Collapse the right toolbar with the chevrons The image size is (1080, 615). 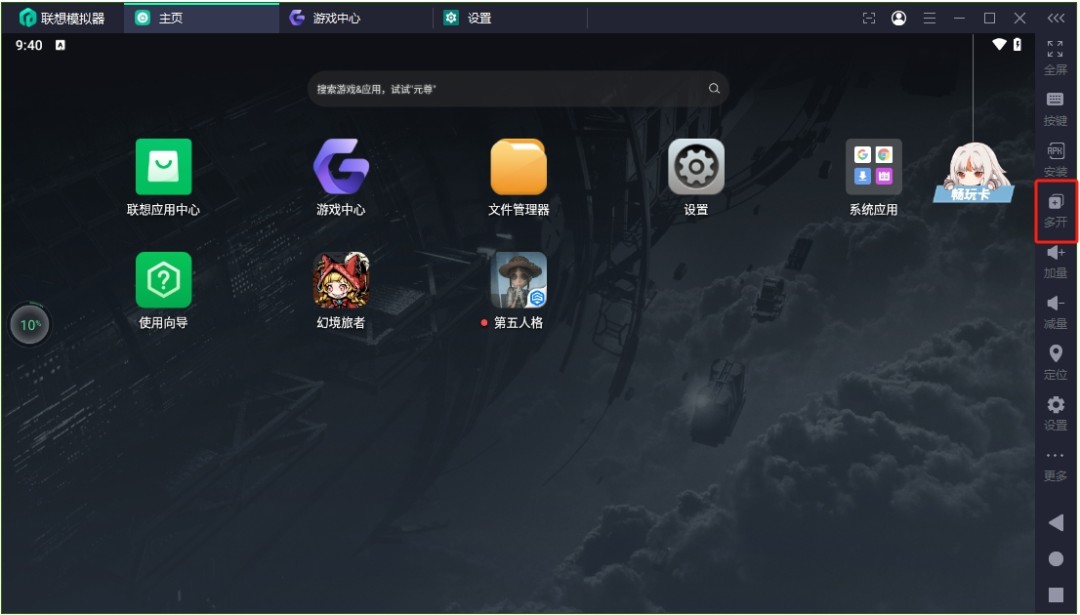[x=1055, y=16]
